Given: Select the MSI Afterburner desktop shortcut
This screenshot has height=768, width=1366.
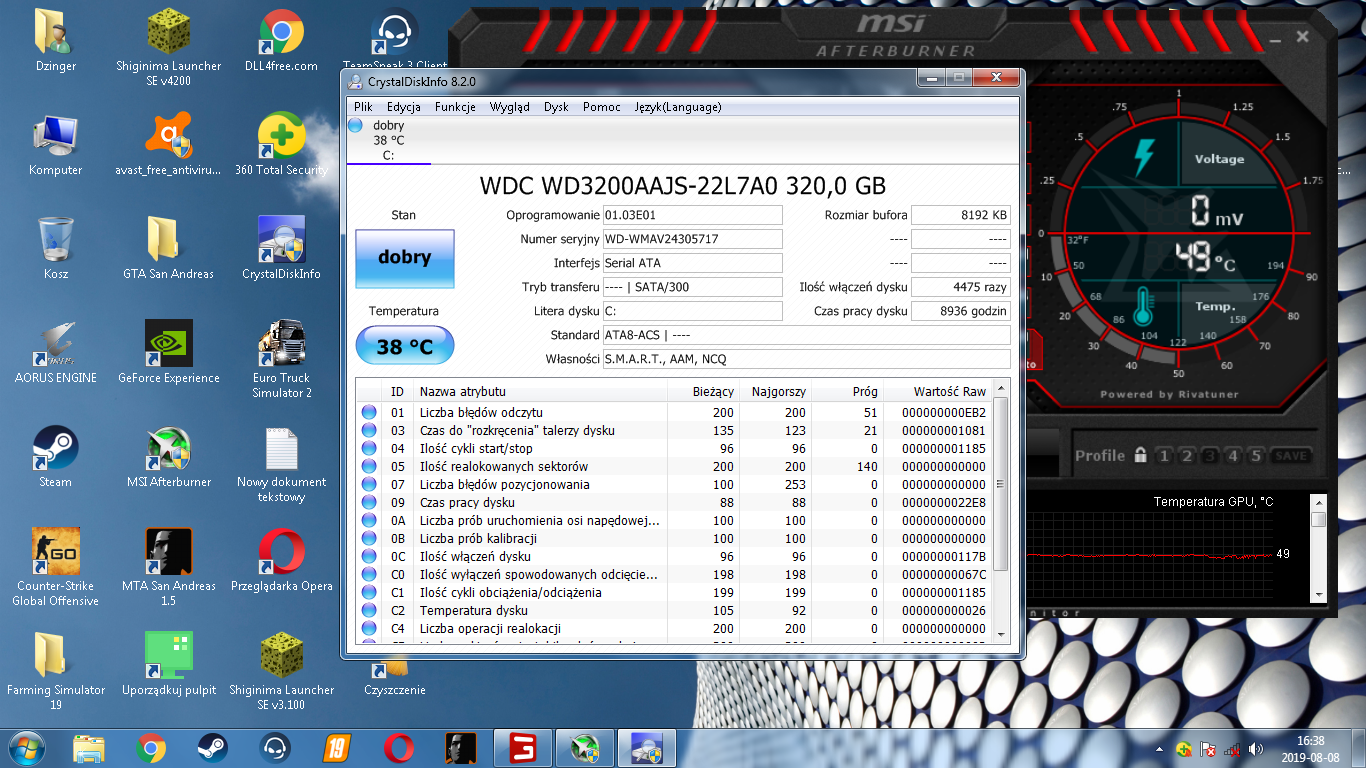Looking at the screenshot, I should (169, 456).
